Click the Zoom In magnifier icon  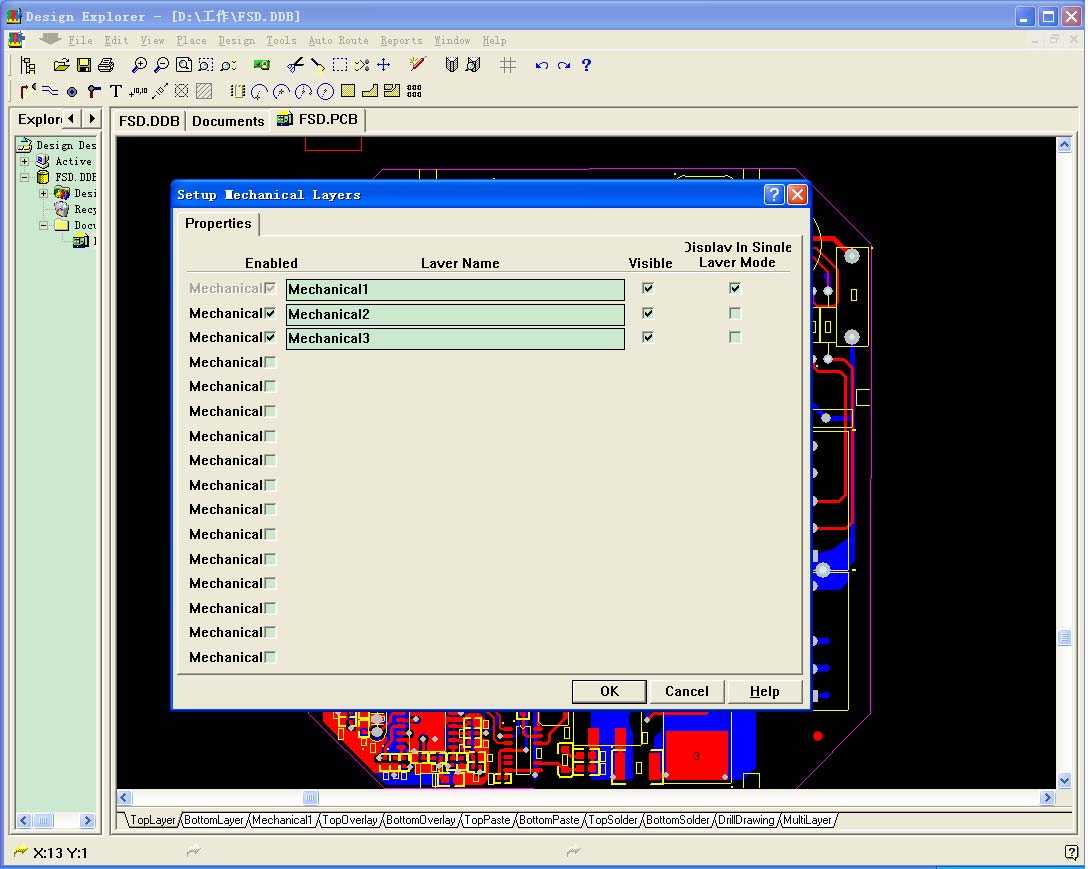coord(139,65)
